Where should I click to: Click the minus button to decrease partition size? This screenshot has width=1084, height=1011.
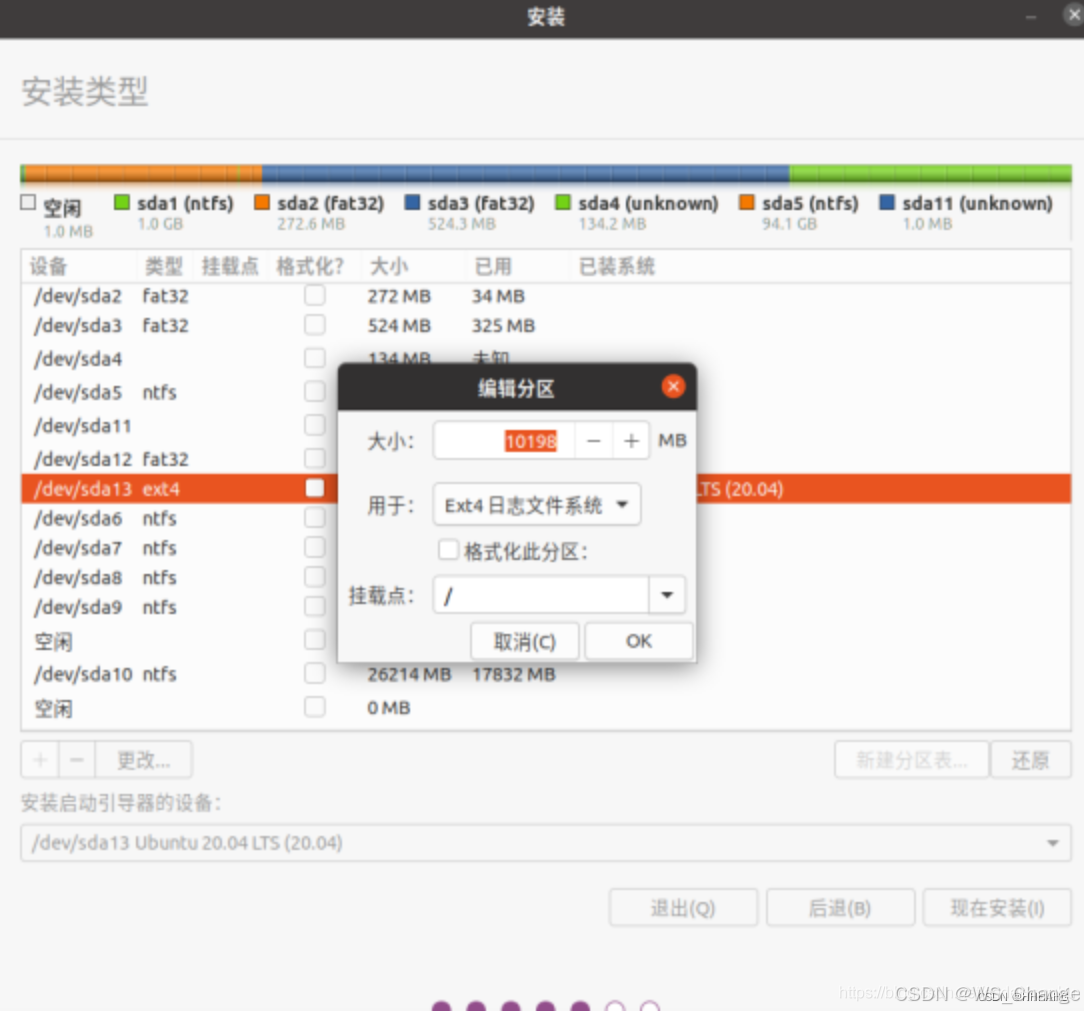[593, 440]
